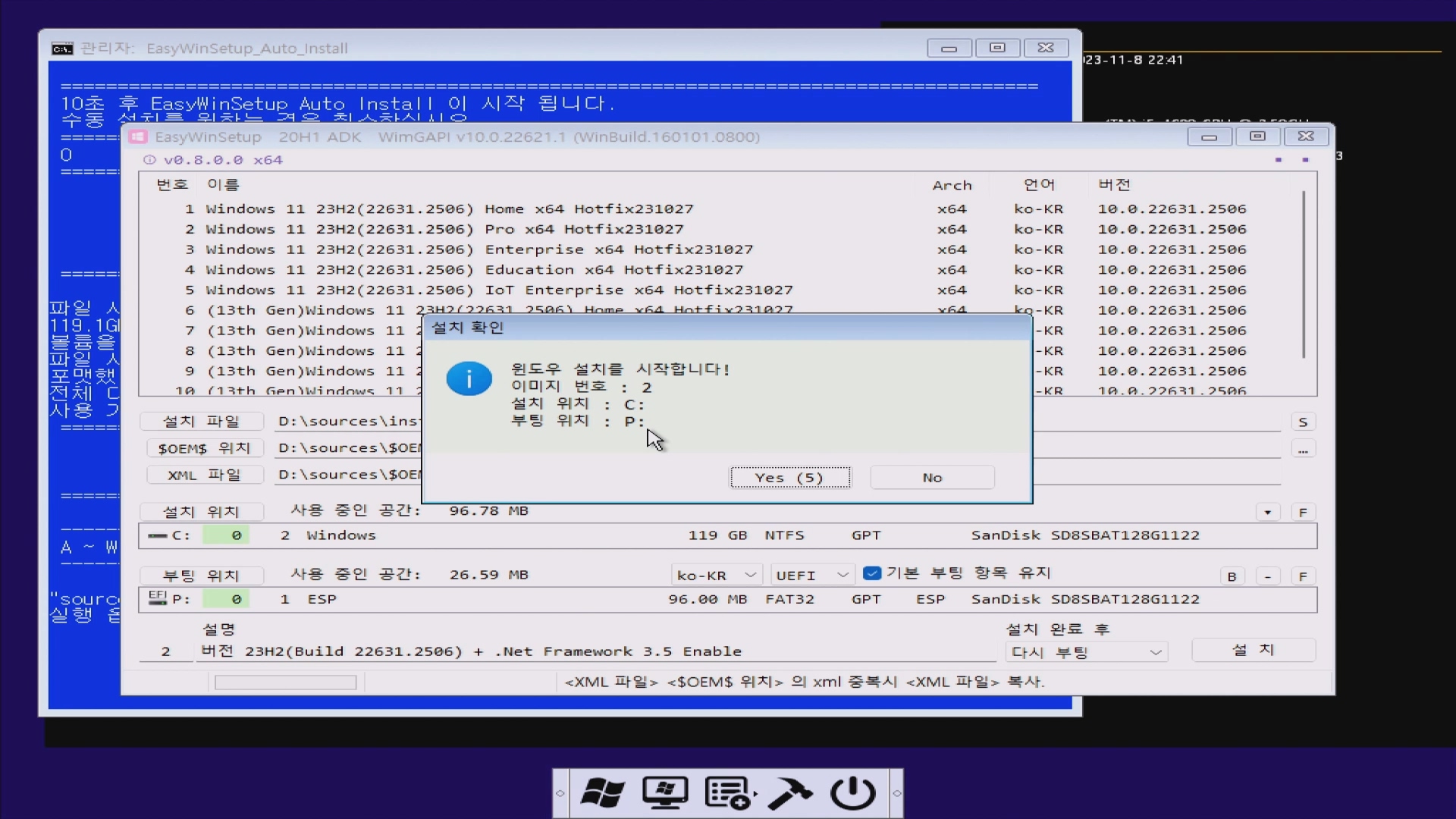Click the blue info icon in dialog
This screenshot has width=1456, height=819.
pyautogui.click(x=469, y=378)
